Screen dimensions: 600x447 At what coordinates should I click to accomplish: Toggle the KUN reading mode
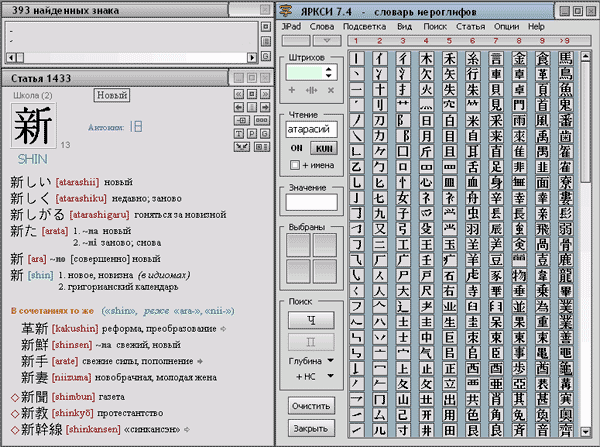pyautogui.click(x=324, y=148)
